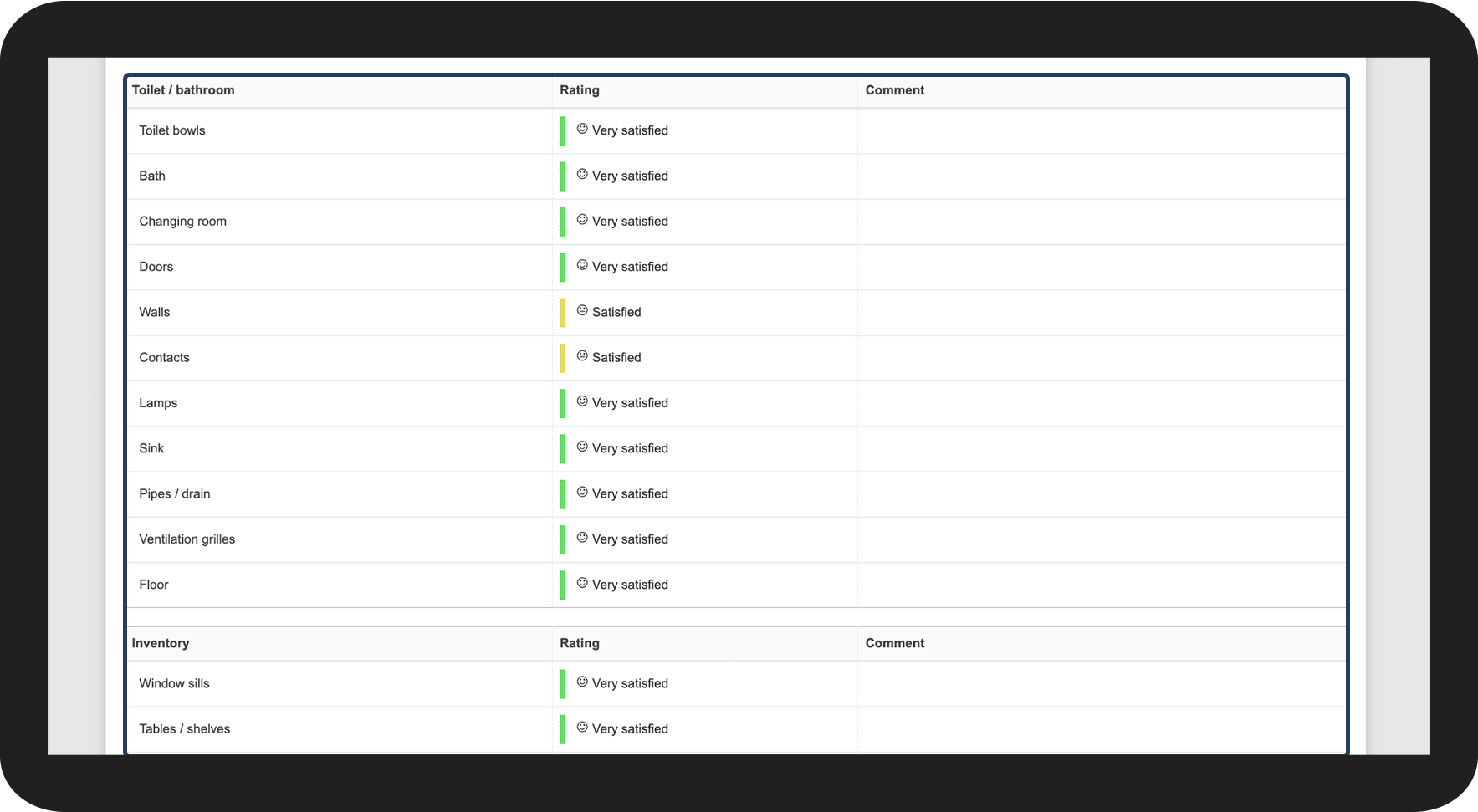1478x812 pixels.
Task: Click "Very satisfied" text for Window sills
Action: point(630,683)
